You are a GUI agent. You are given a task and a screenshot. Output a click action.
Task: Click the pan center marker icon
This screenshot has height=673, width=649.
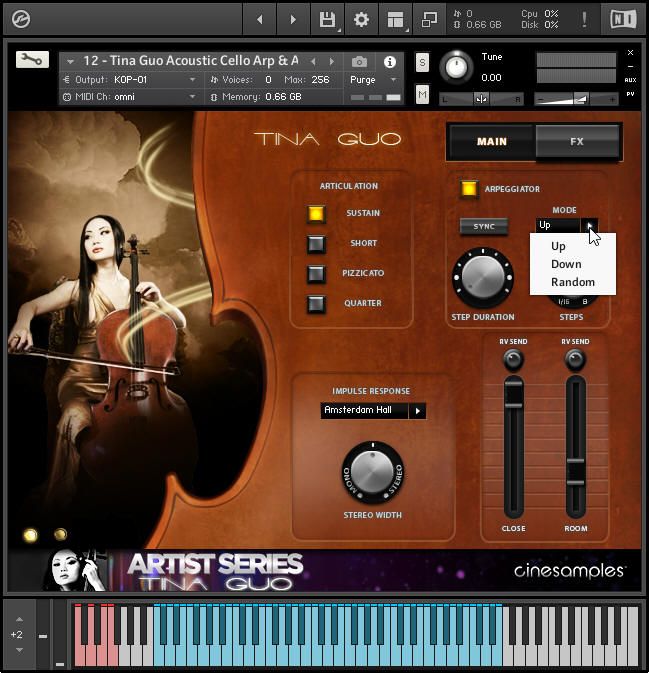[x=481, y=99]
